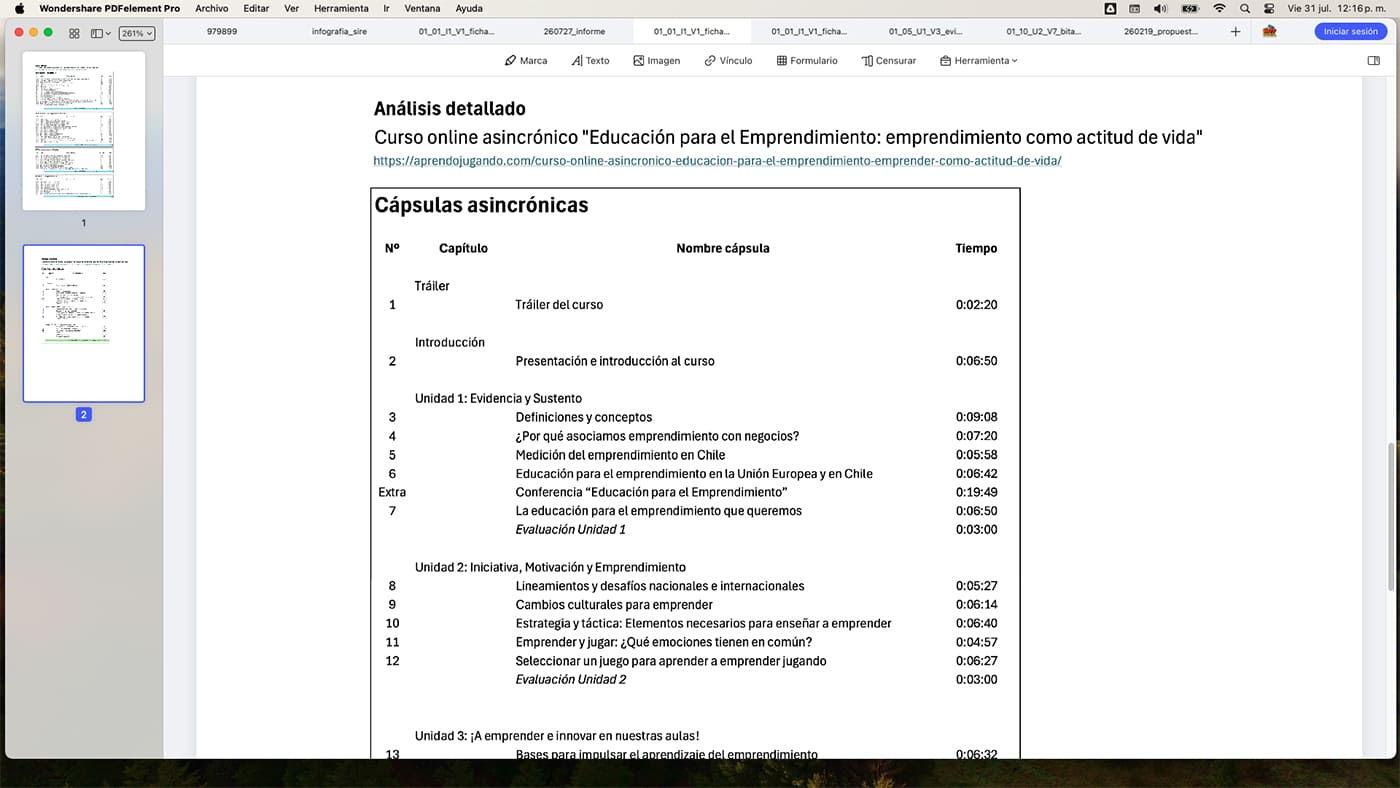Click the Iniciar sesión button
Screen dimensions: 1400x788
coord(1350,32)
